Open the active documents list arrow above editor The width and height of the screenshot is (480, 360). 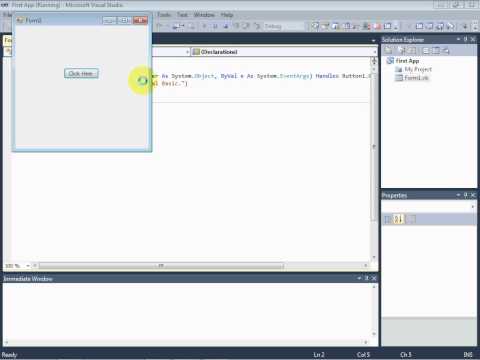pyautogui.click(x=373, y=40)
